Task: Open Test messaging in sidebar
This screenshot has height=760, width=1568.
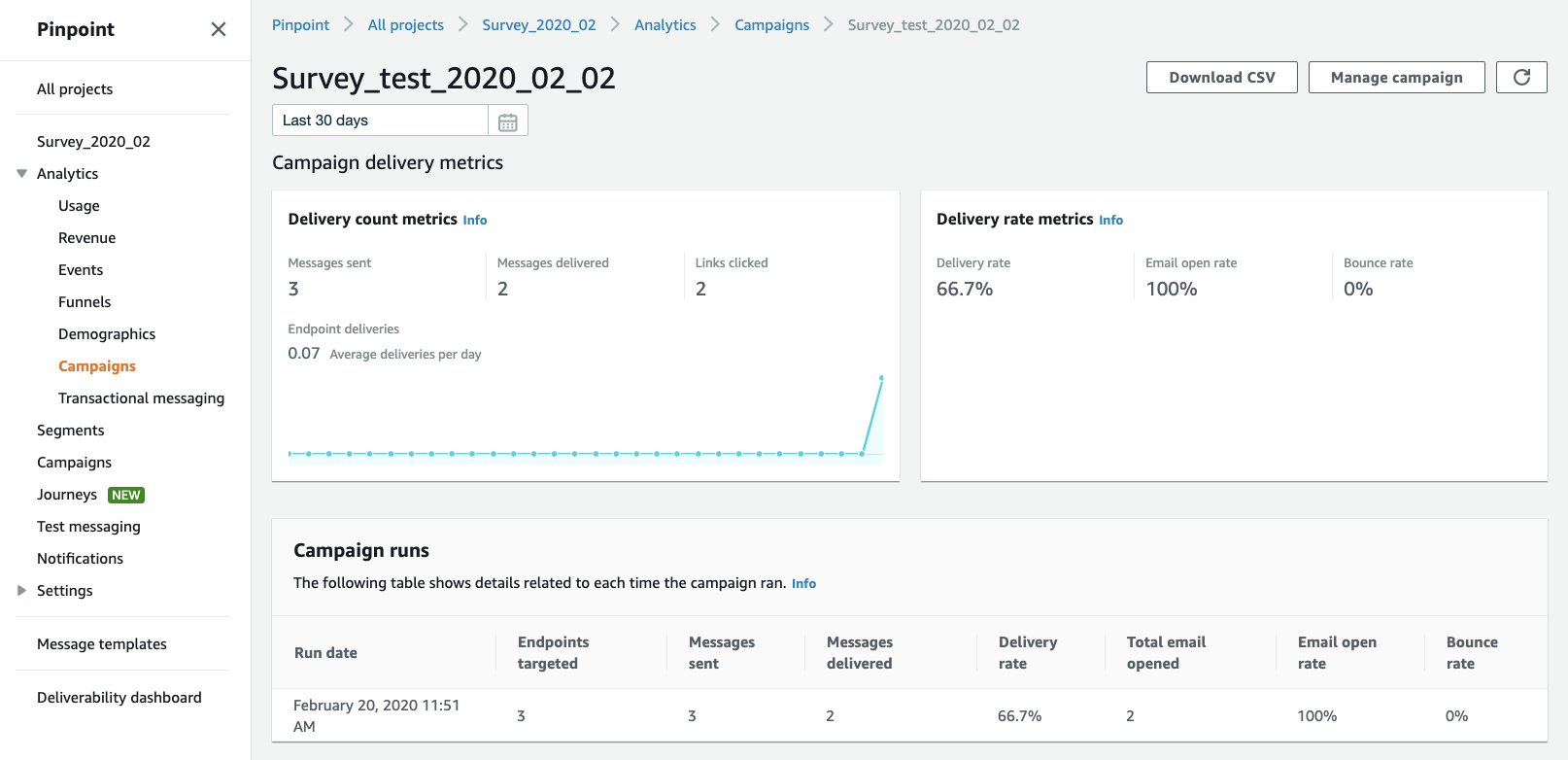Action: click(88, 527)
